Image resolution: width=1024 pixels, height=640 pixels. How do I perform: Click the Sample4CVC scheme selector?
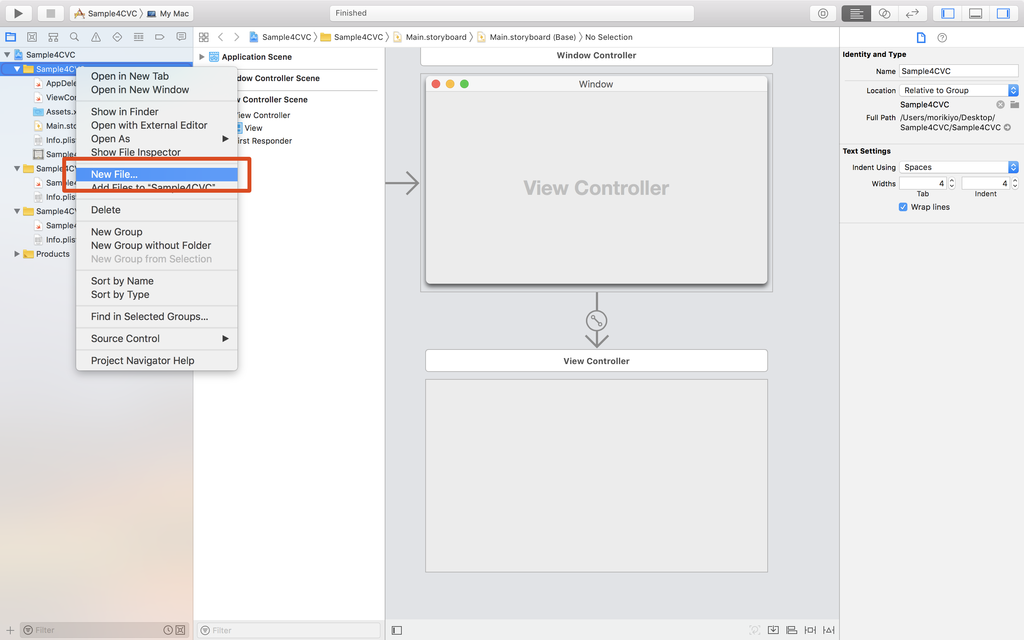pyautogui.click(x=106, y=13)
